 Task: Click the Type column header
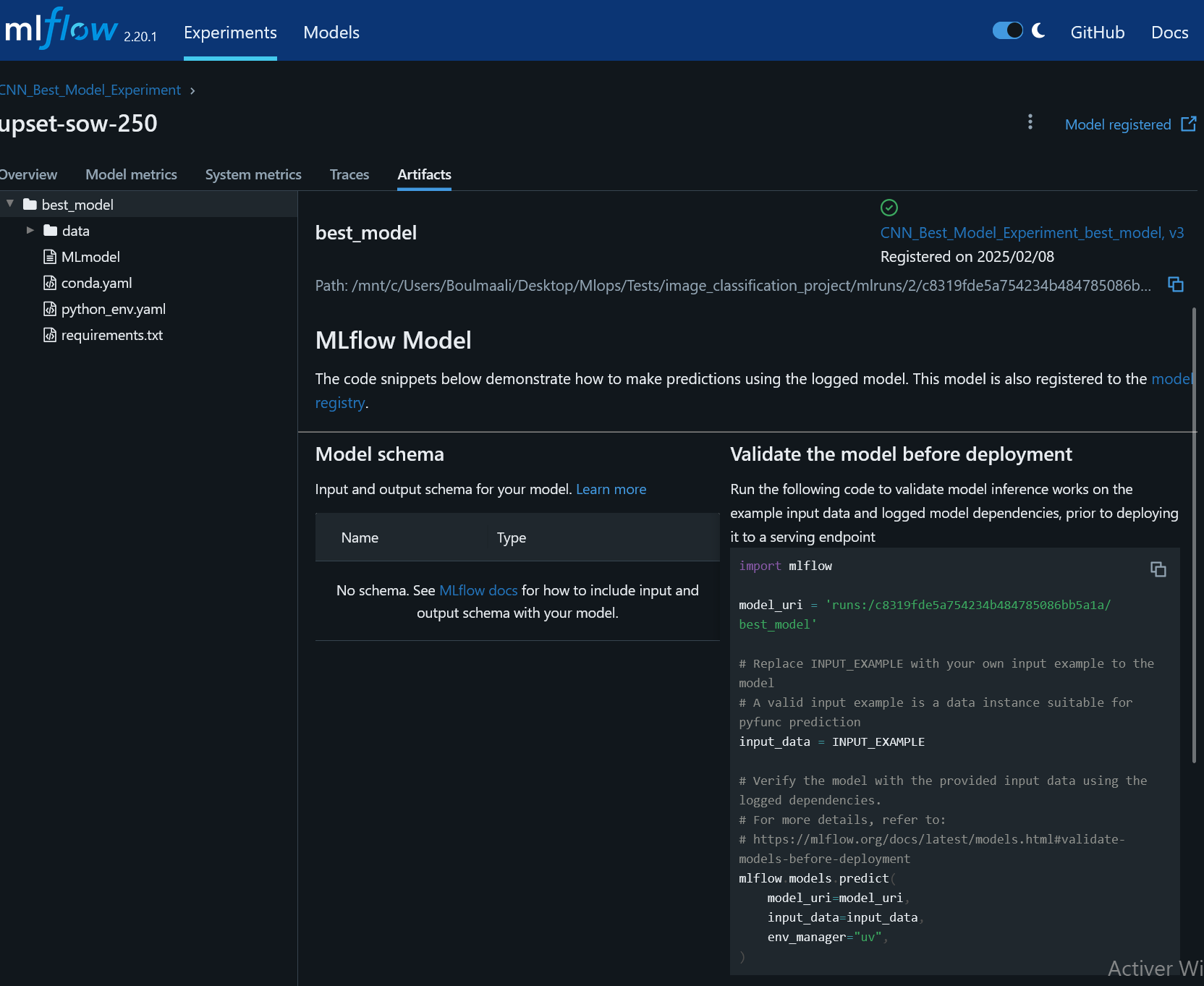tap(511, 537)
